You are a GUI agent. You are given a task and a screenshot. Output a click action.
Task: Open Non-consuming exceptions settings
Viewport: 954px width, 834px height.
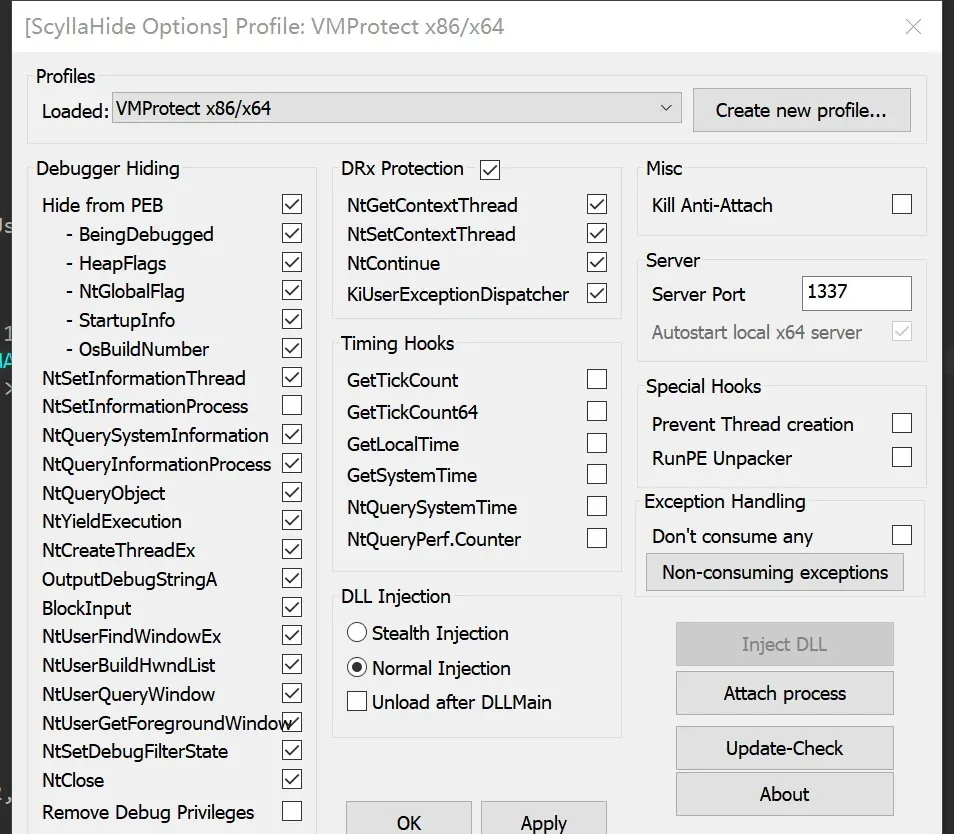[775, 572]
